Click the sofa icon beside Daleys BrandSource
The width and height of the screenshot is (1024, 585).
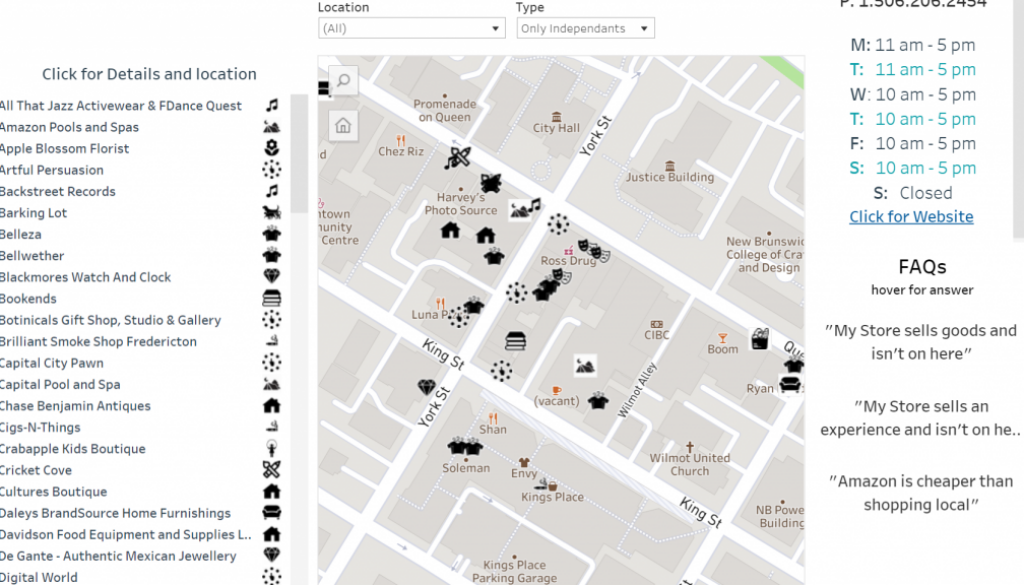(x=271, y=513)
